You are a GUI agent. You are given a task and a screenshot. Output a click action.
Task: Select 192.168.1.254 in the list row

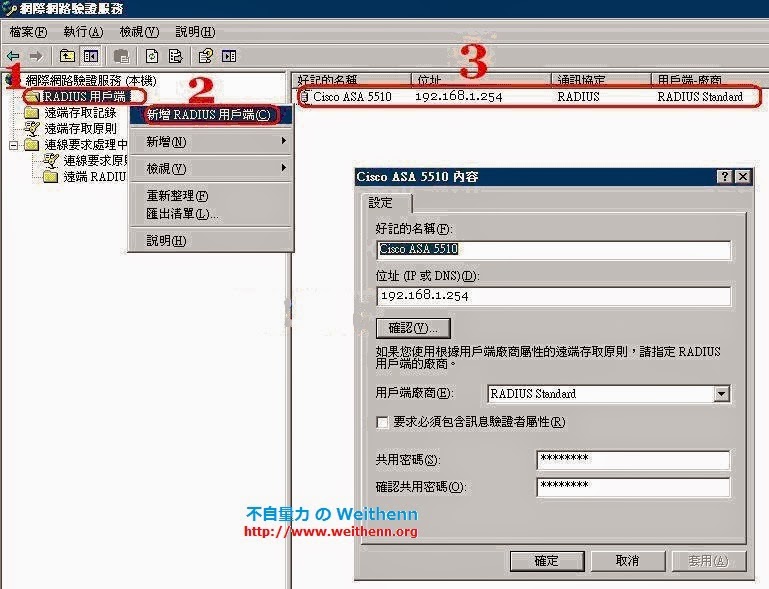pyautogui.click(x=459, y=97)
